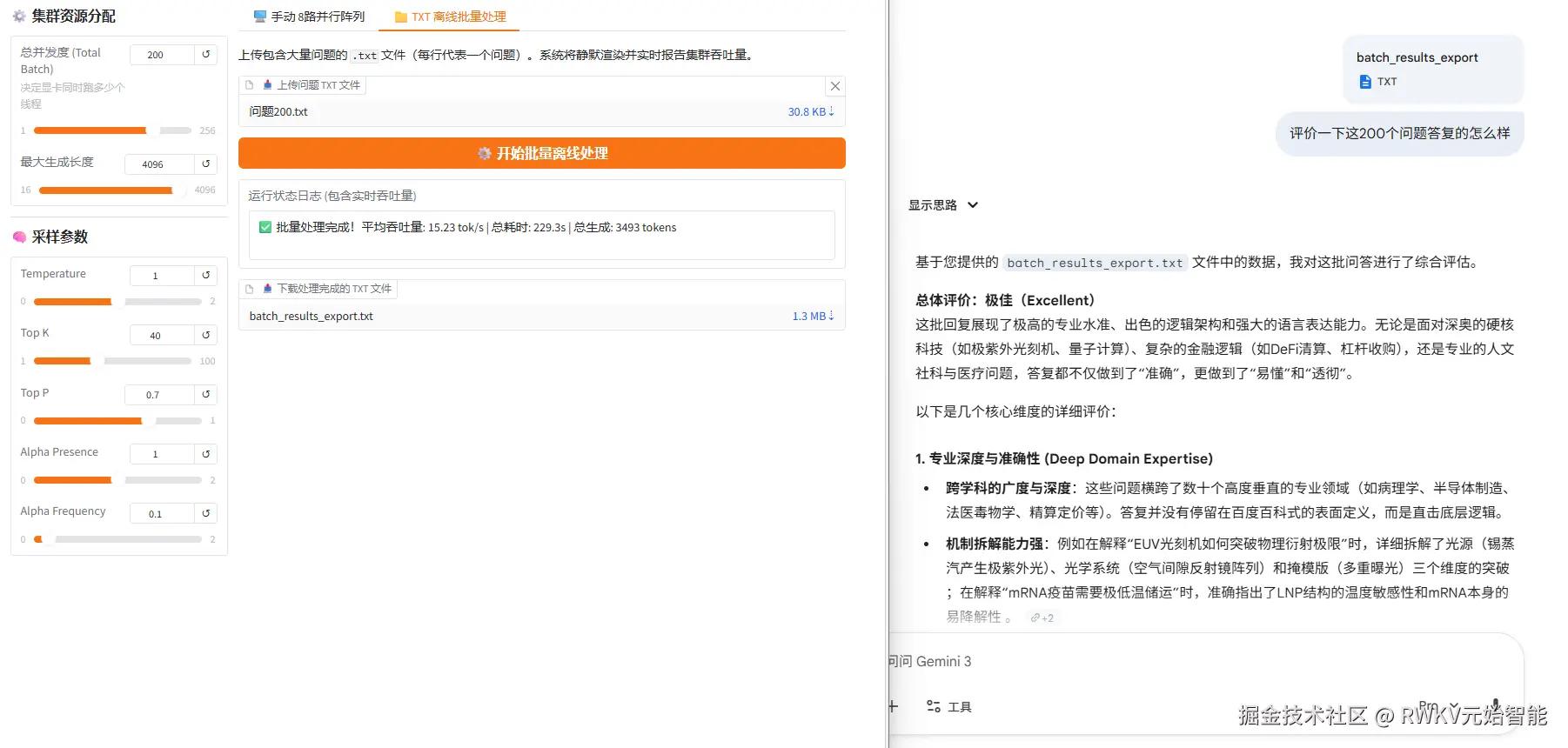Screen dimensions: 1568x748
Task: Open the TXT file attachment icon in chat
Action: [x=1365, y=82]
